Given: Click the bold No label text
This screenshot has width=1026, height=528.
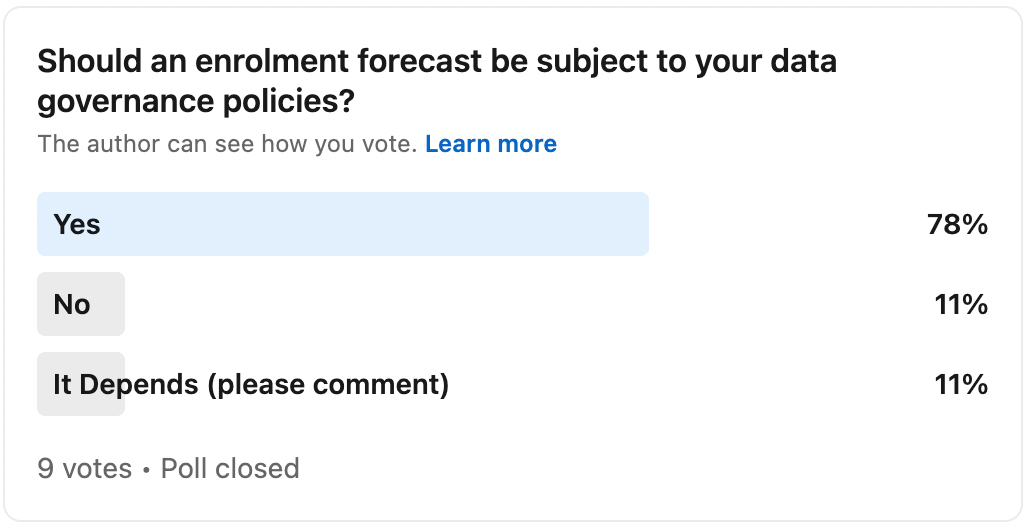Looking at the screenshot, I should pyautogui.click(x=72, y=304).
